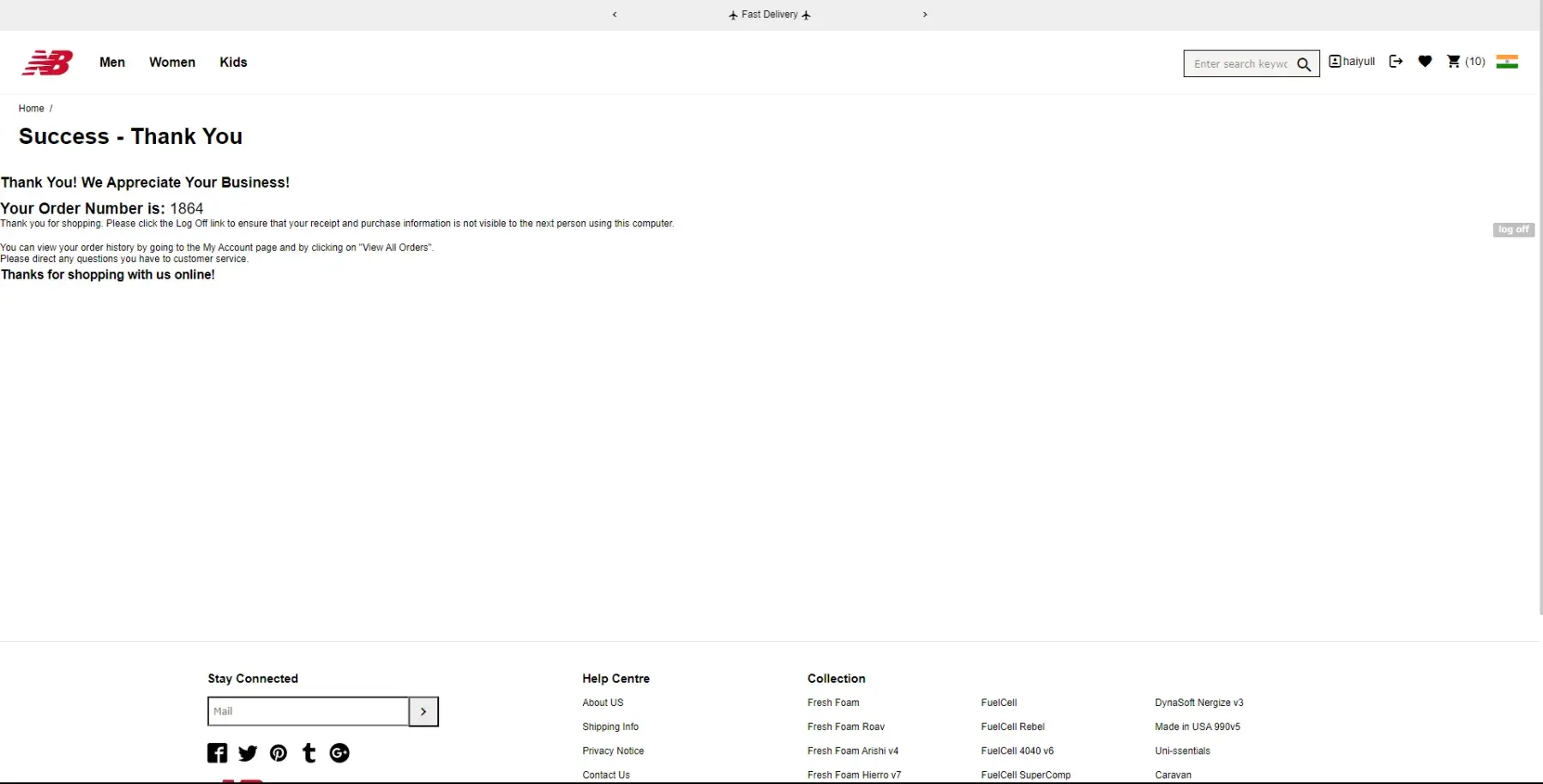1543x784 pixels.
Task: Click the New Balance logo
Action: (47, 63)
